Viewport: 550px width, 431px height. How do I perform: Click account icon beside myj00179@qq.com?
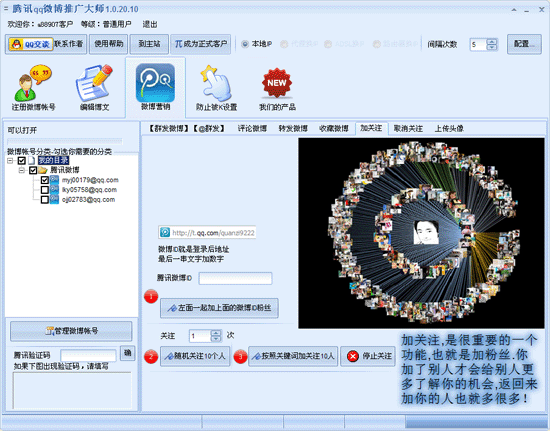tap(54, 180)
